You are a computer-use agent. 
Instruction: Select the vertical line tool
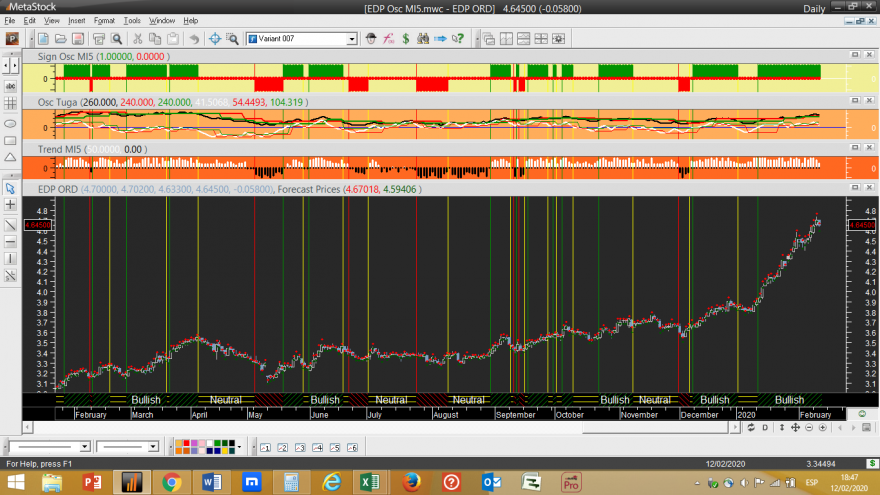click(x=10, y=259)
